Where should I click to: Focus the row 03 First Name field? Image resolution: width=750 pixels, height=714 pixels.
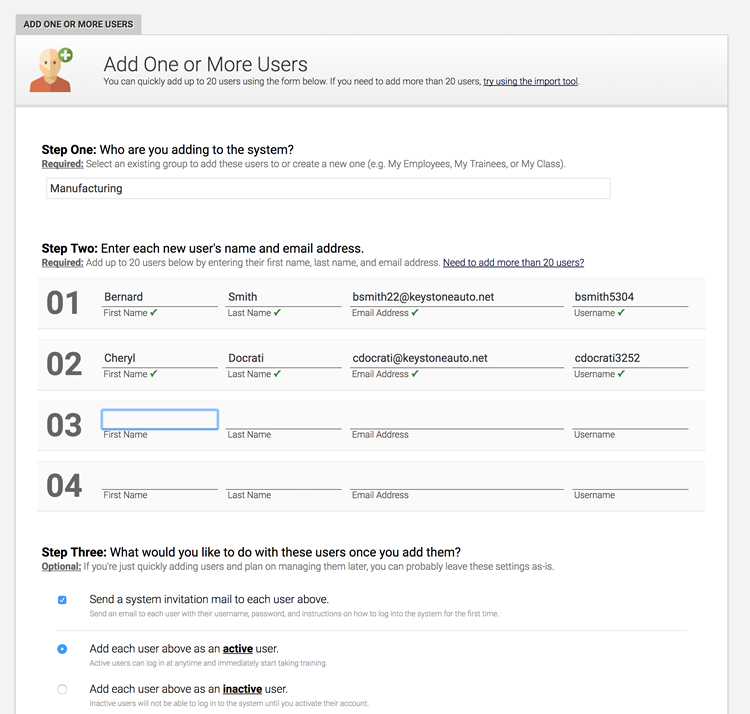click(160, 419)
